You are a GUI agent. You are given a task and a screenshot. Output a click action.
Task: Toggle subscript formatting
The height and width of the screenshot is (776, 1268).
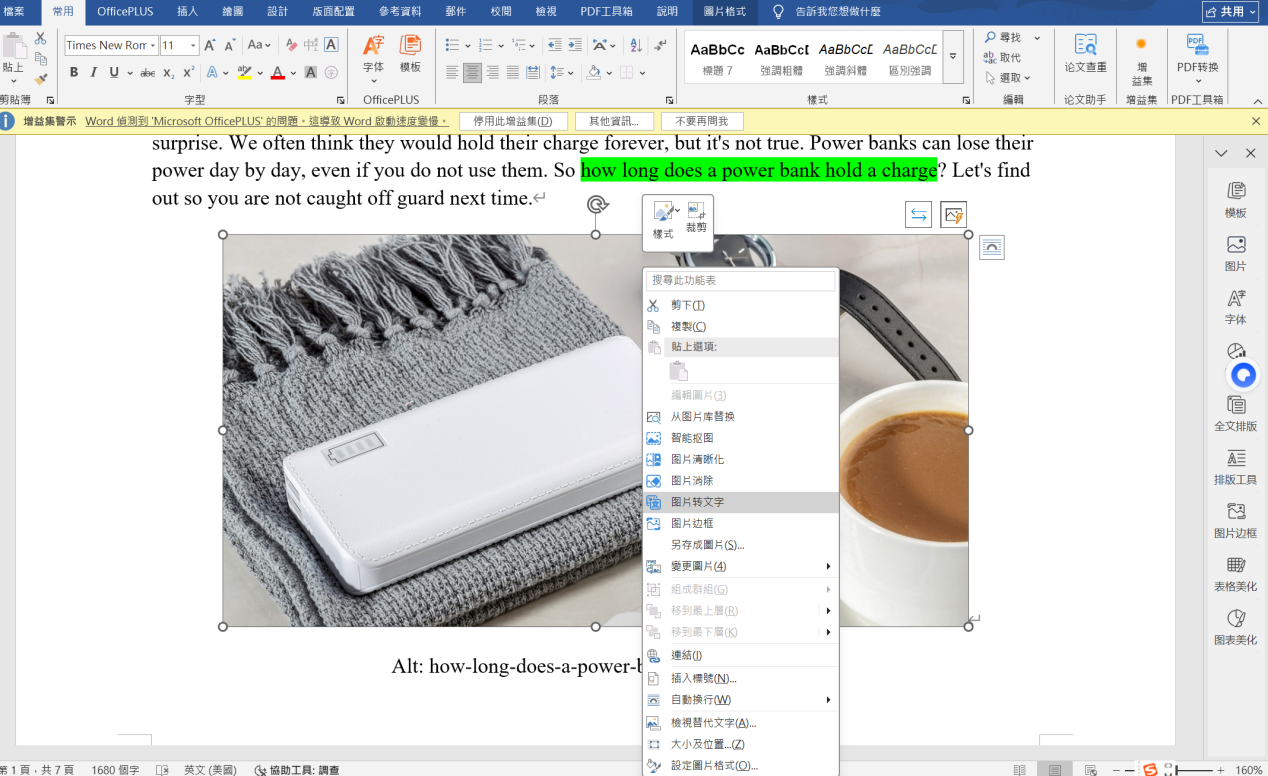click(169, 72)
